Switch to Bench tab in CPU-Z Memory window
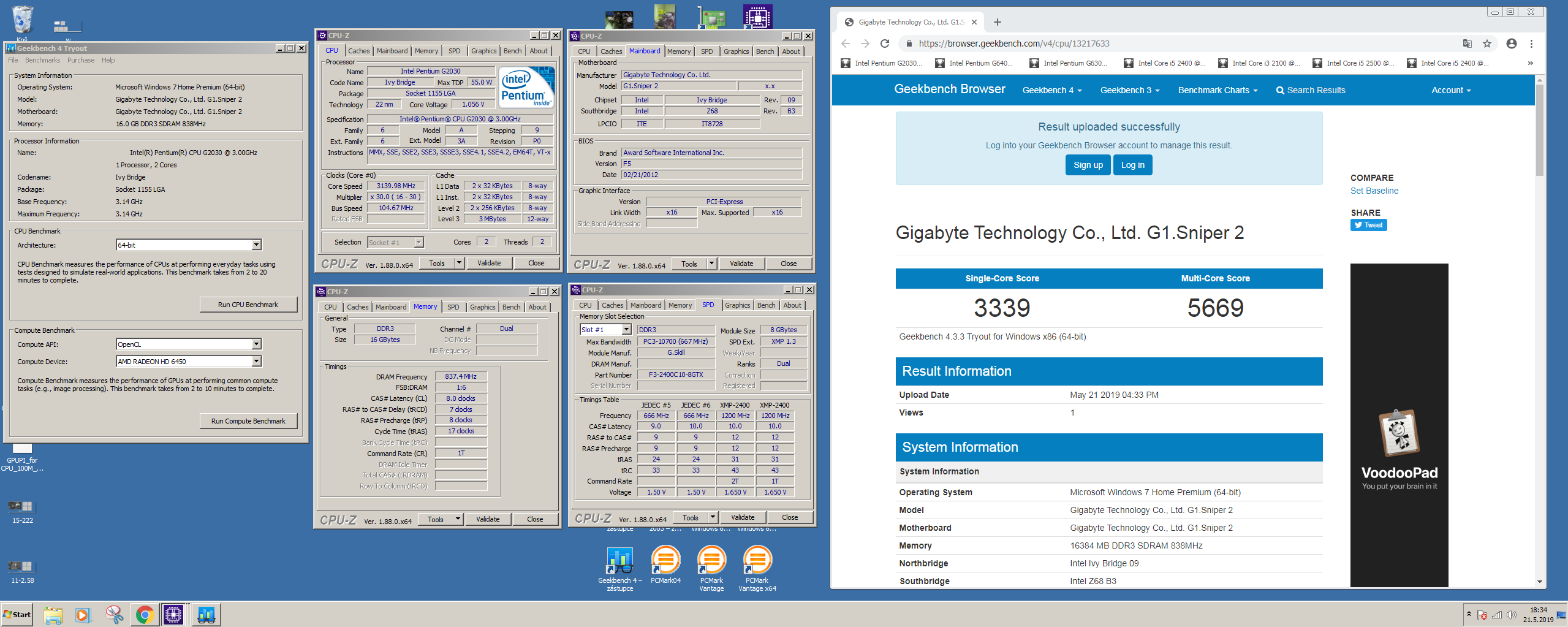The height and width of the screenshot is (627, 1568). (512, 307)
